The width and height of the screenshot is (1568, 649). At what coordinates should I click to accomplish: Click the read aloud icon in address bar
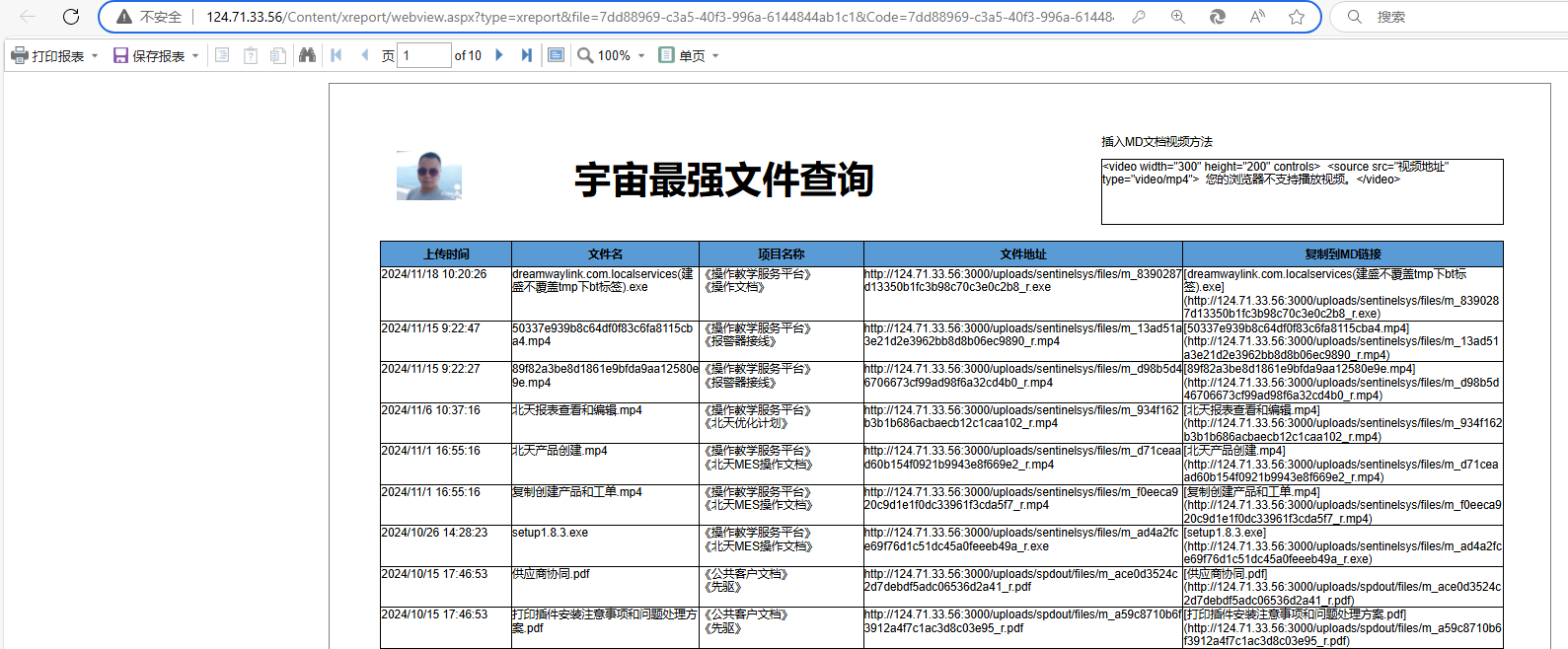[x=1257, y=17]
